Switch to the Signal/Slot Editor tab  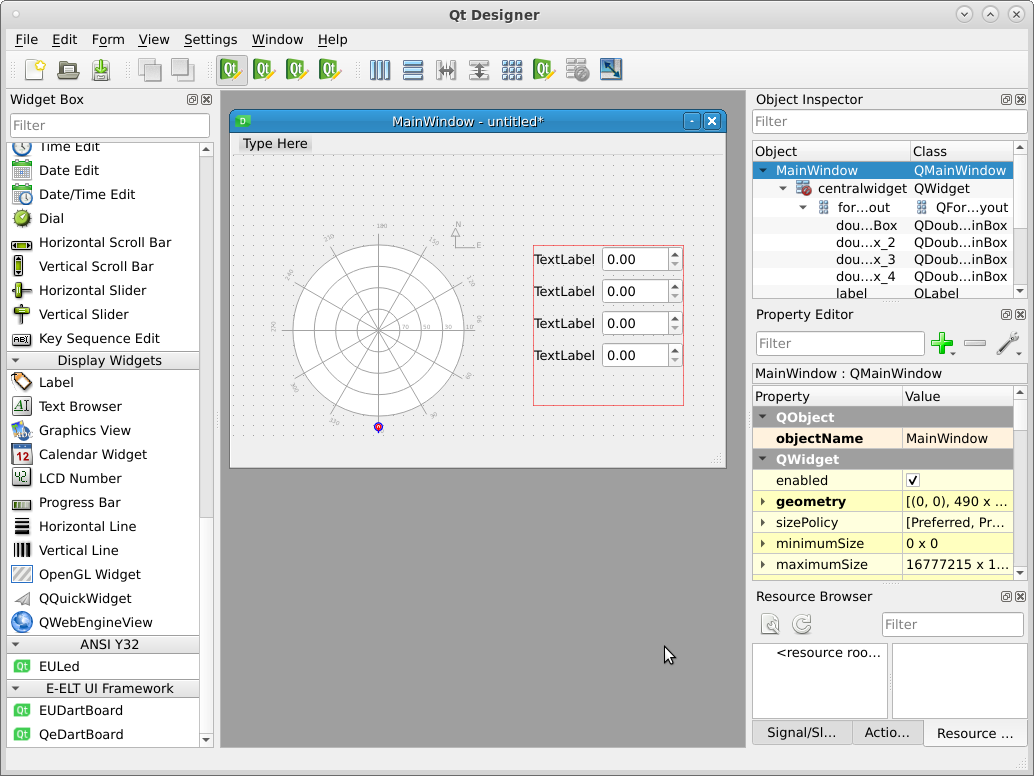[x=801, y=732]
